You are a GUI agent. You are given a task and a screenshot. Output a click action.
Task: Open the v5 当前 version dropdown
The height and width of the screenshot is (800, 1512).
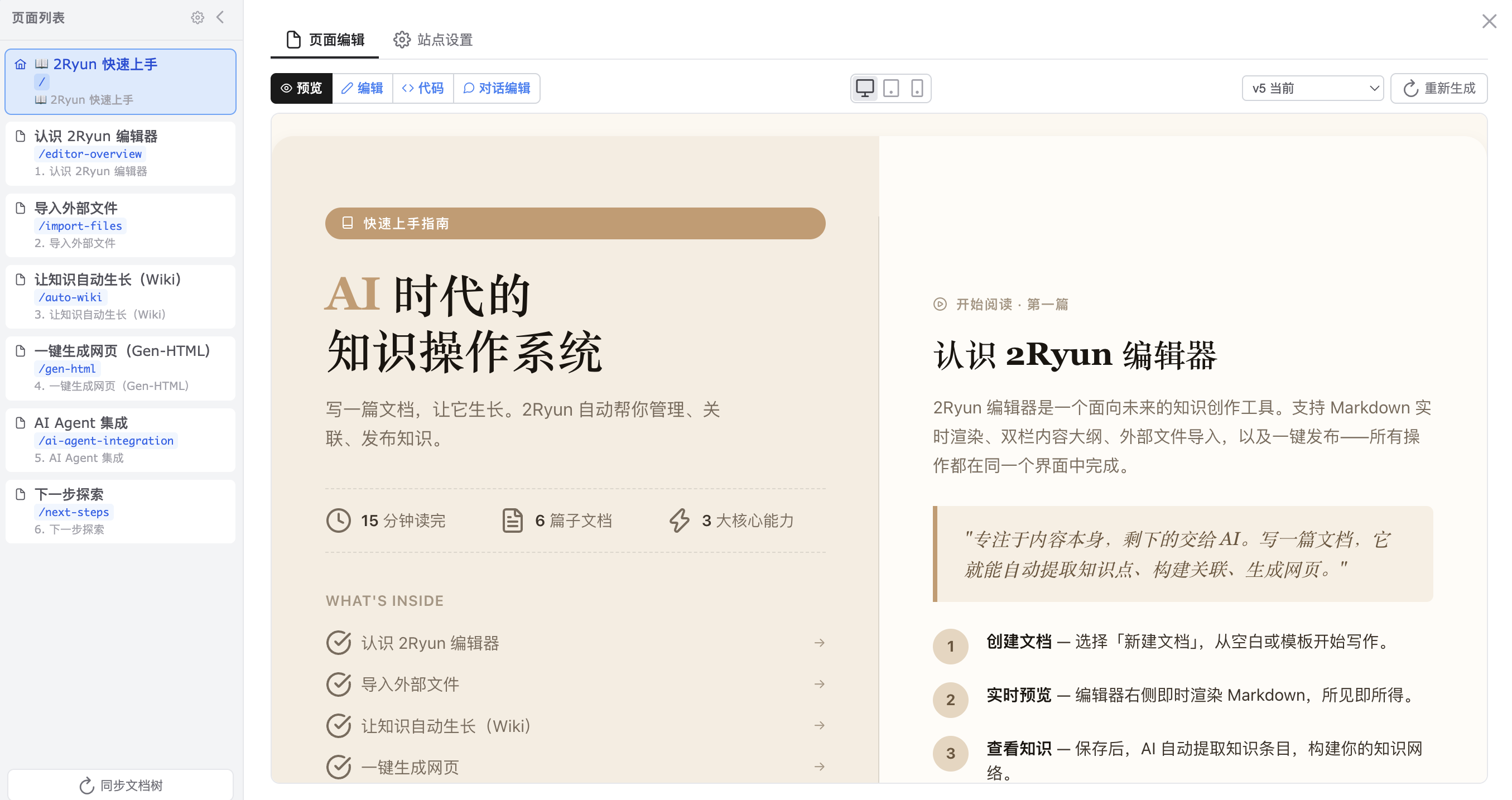1312,88
